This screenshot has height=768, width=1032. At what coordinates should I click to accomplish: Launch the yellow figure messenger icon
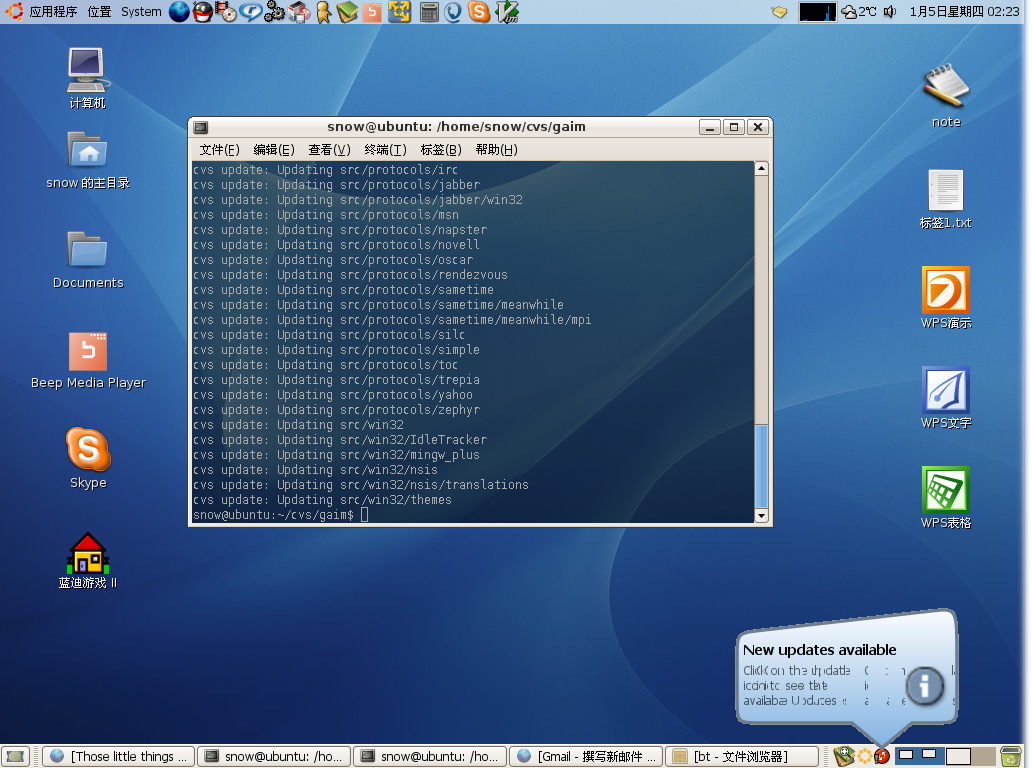tap(323, 12)
